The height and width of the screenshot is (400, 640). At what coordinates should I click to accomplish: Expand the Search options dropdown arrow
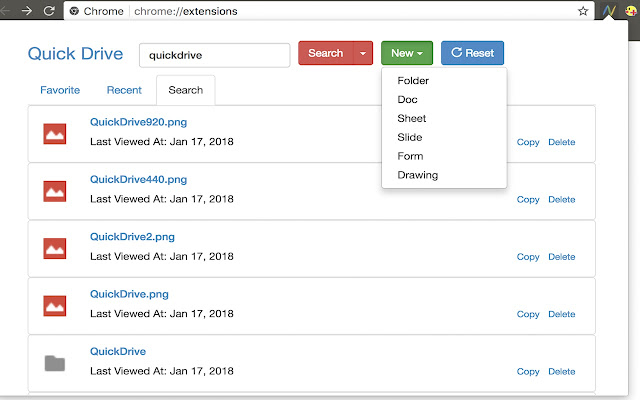[363, 53]
